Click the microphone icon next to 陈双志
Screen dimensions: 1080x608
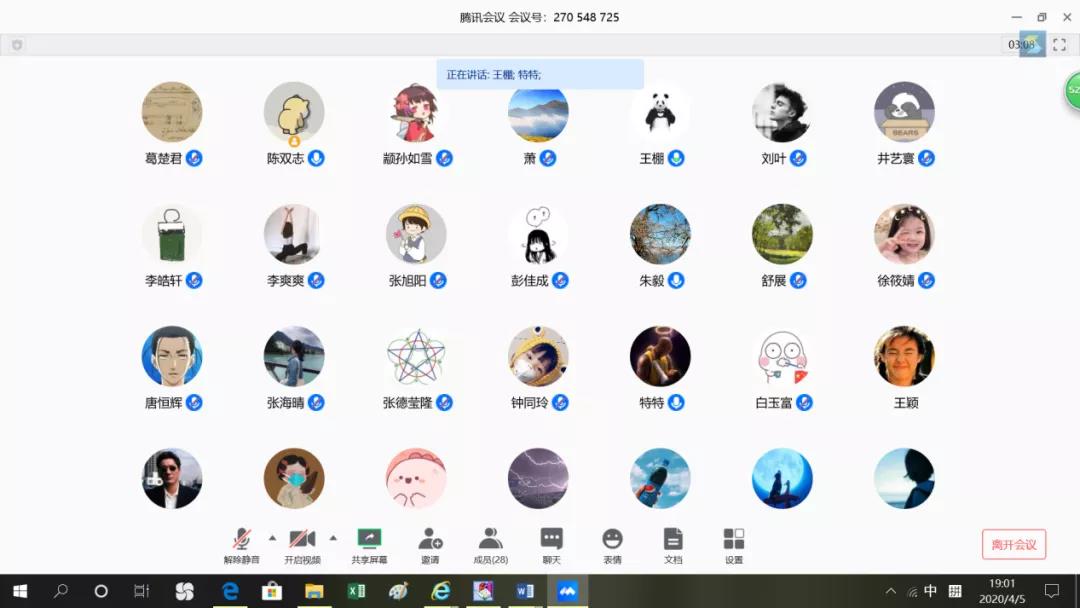pos(316,158)
